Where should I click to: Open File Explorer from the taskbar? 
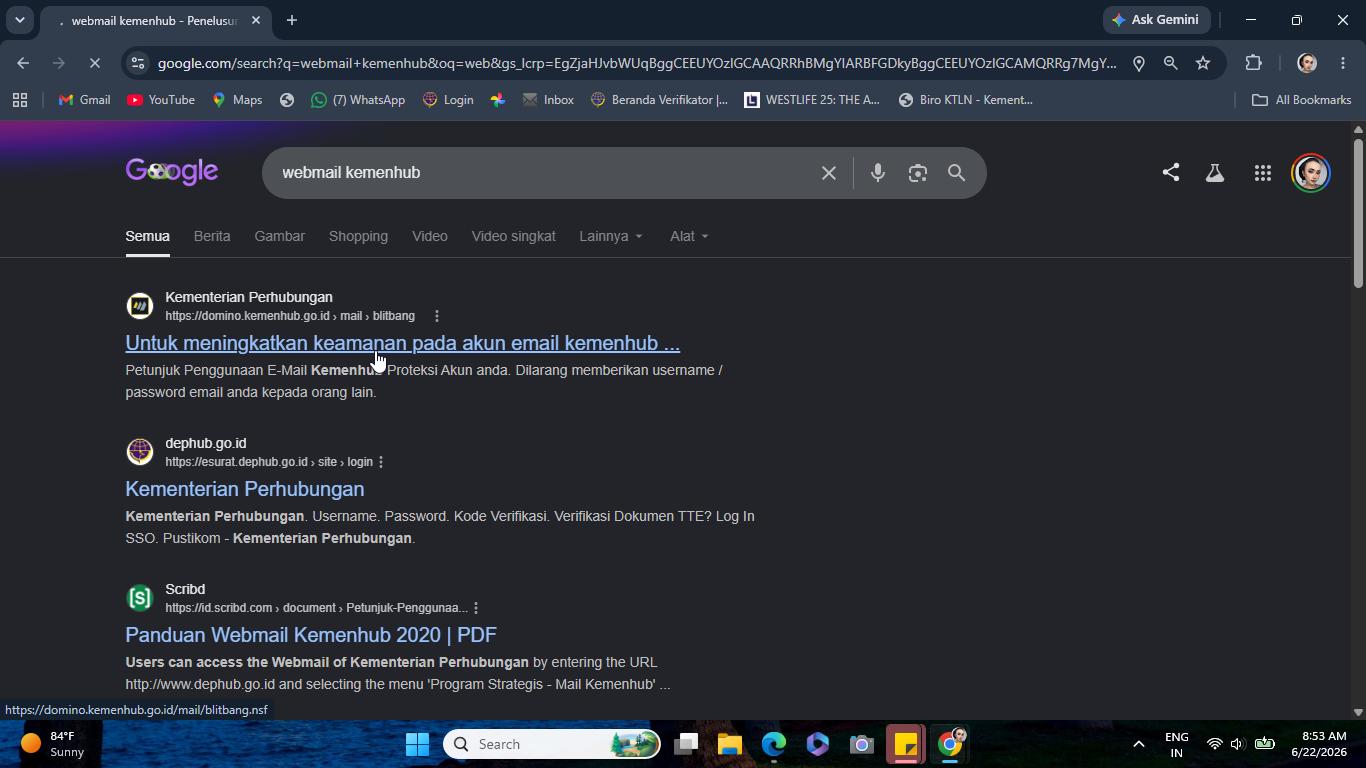click(x=730, y=744)
